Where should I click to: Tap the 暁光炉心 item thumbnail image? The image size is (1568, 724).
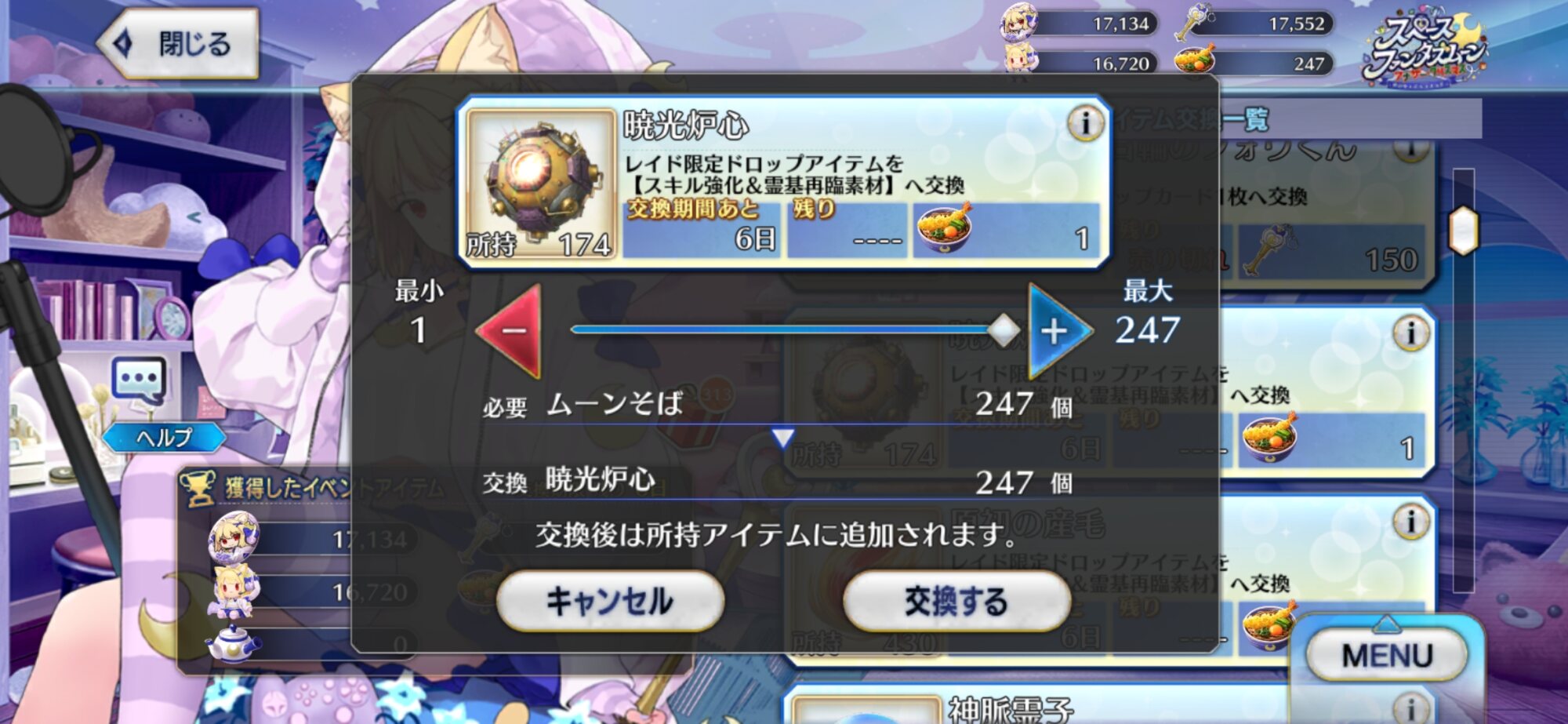point(539,182)
